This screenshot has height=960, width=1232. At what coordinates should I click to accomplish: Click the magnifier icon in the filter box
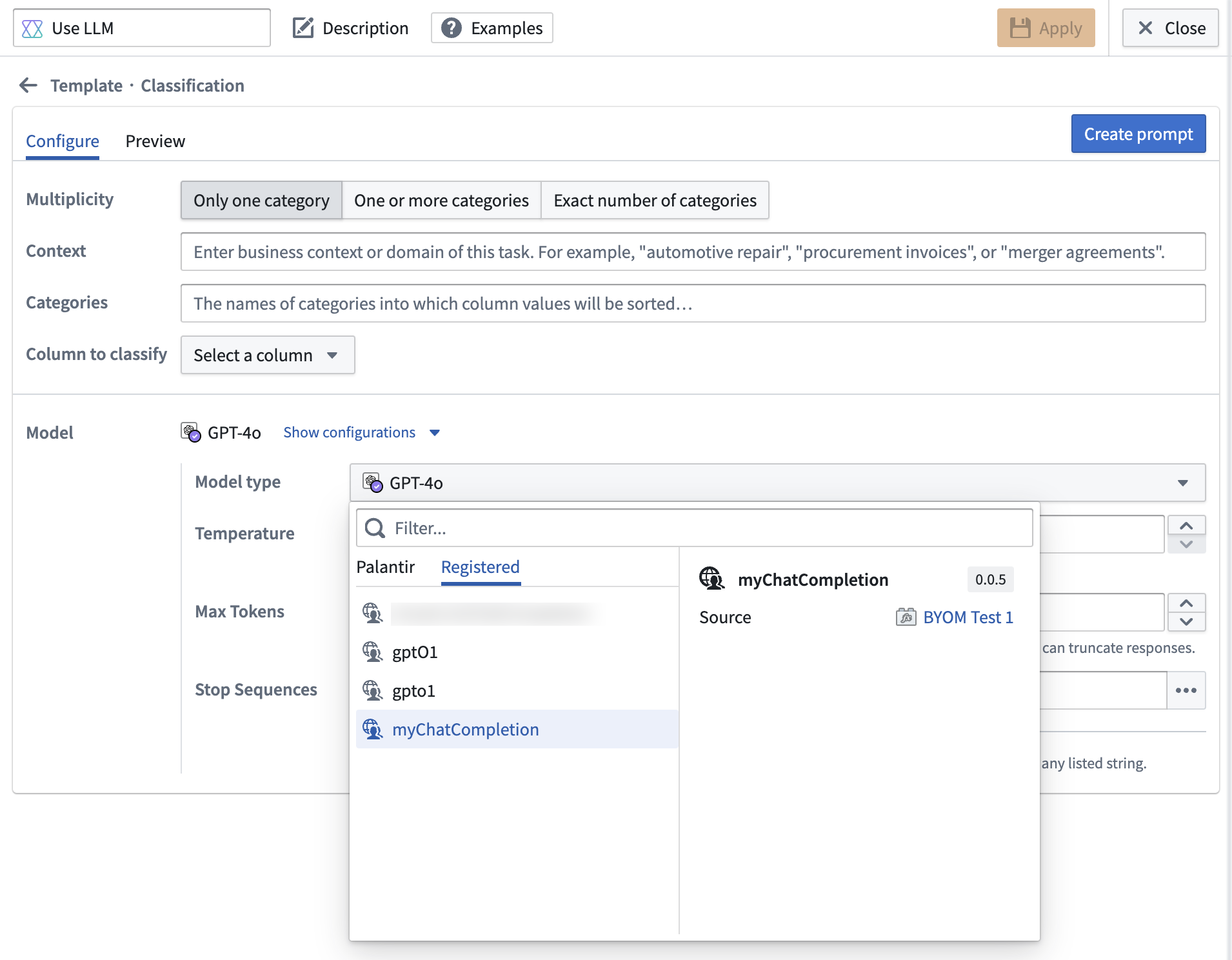point(375,528)
